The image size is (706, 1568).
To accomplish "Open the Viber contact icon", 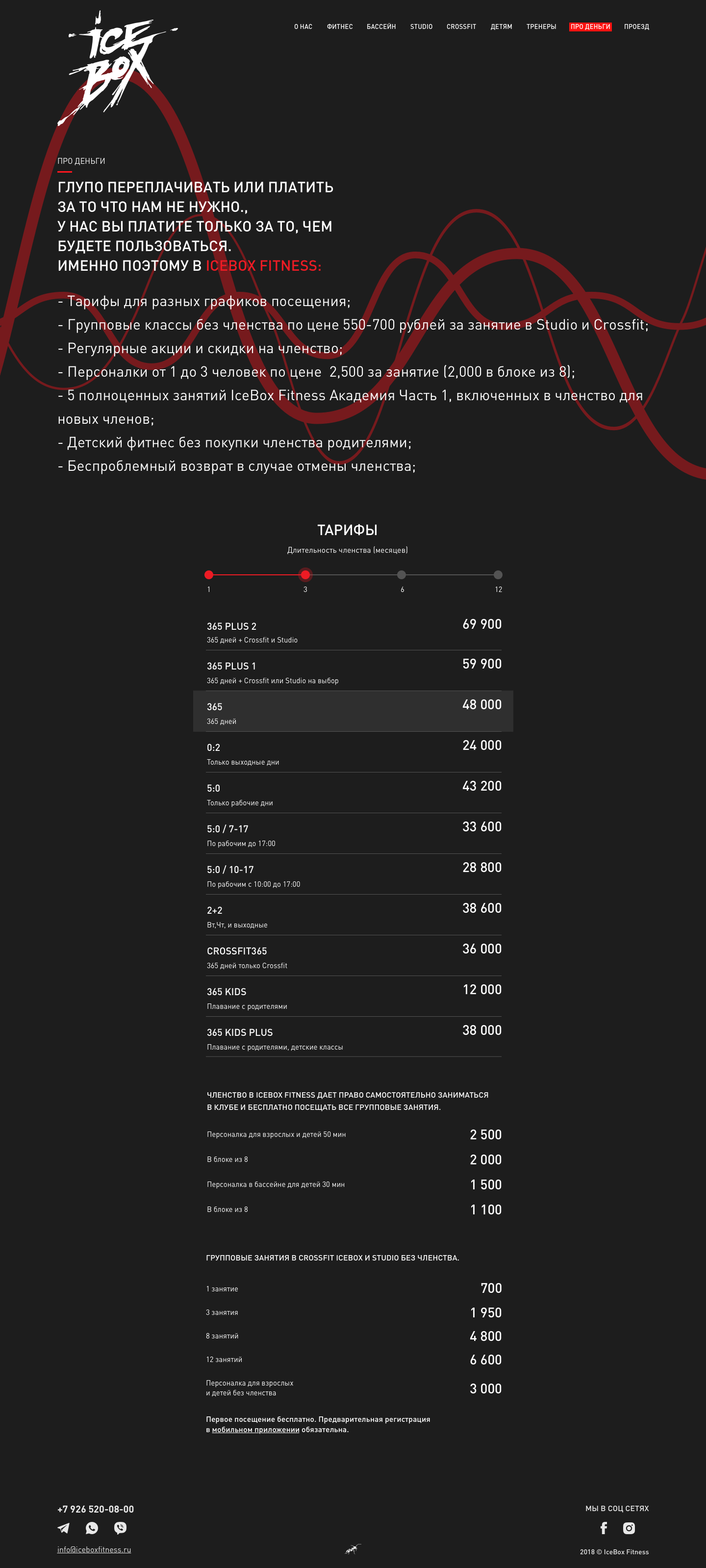I will point(121,1528).
